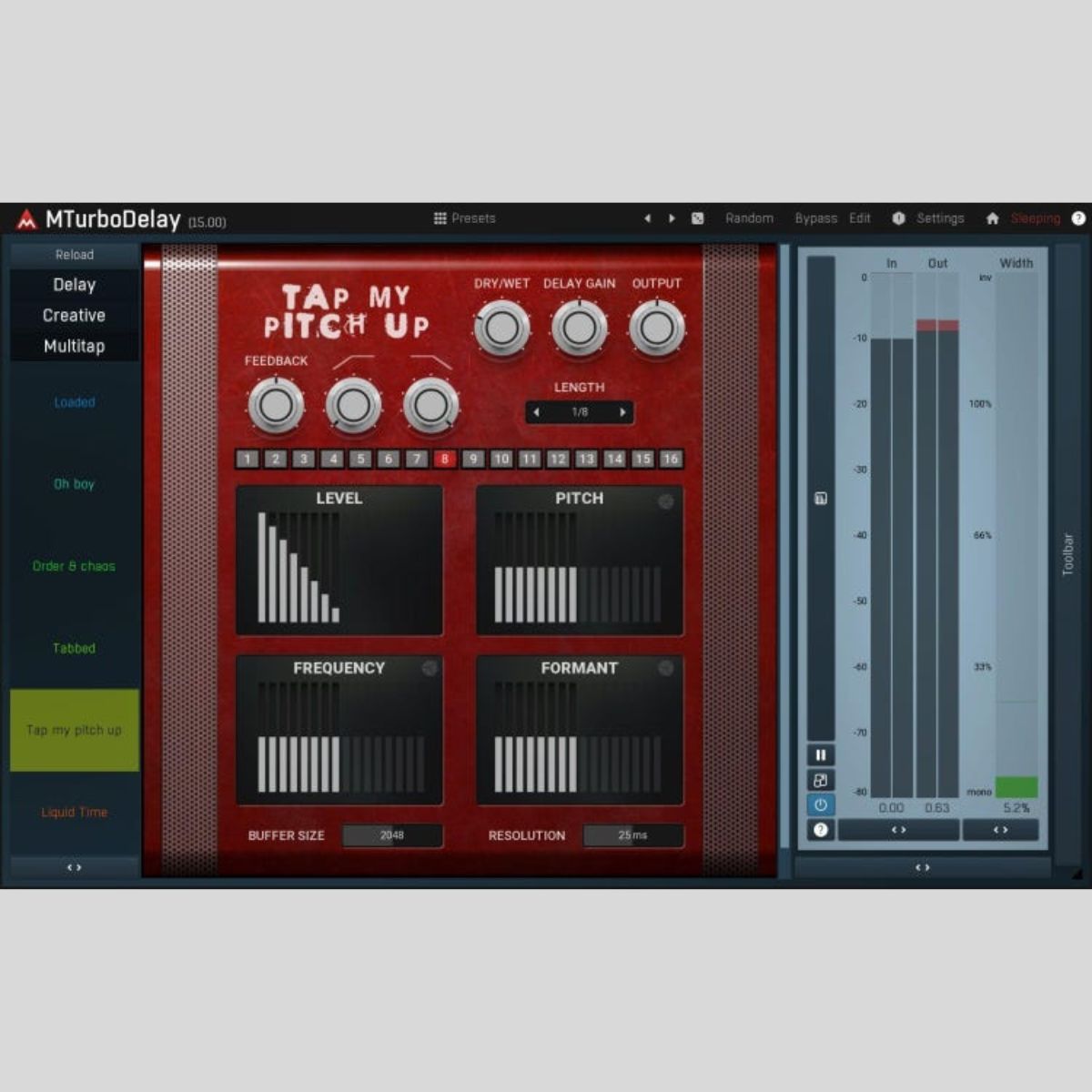Open Settings in the title bar
This screenshot has height=1092, width=1092.
pos(940,218)
